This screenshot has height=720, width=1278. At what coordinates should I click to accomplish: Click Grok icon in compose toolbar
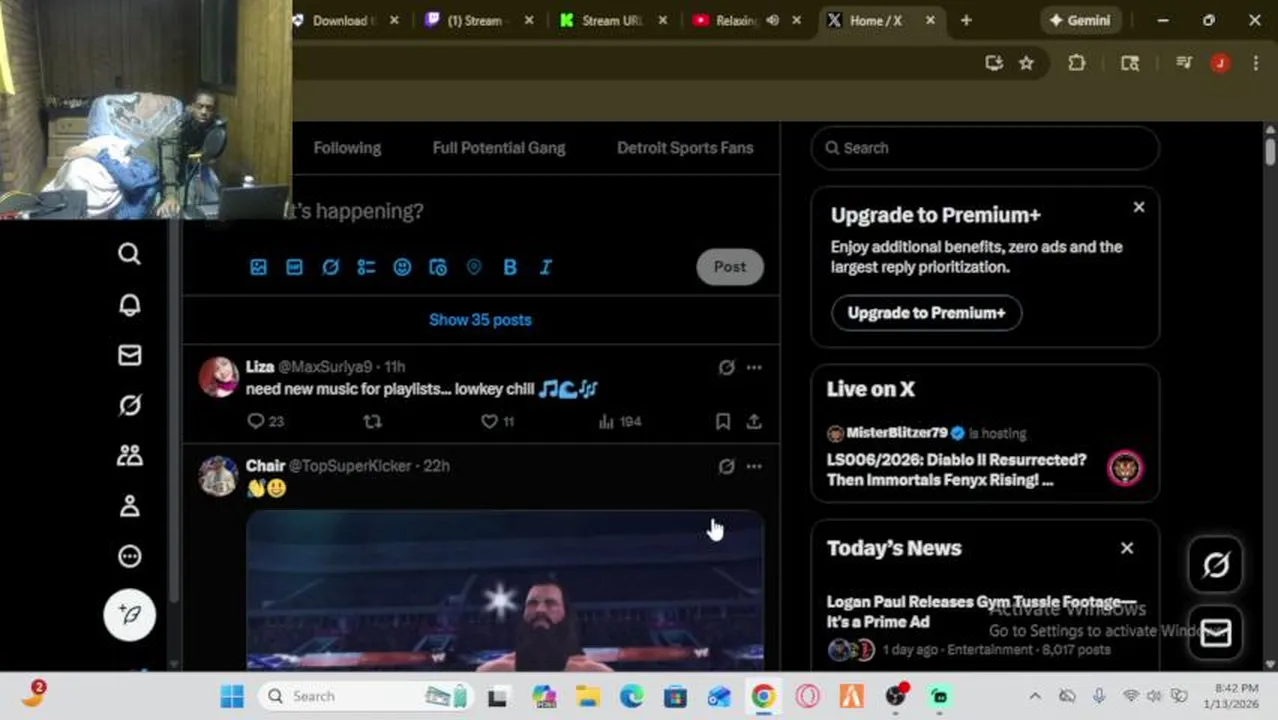pos(330,267)
